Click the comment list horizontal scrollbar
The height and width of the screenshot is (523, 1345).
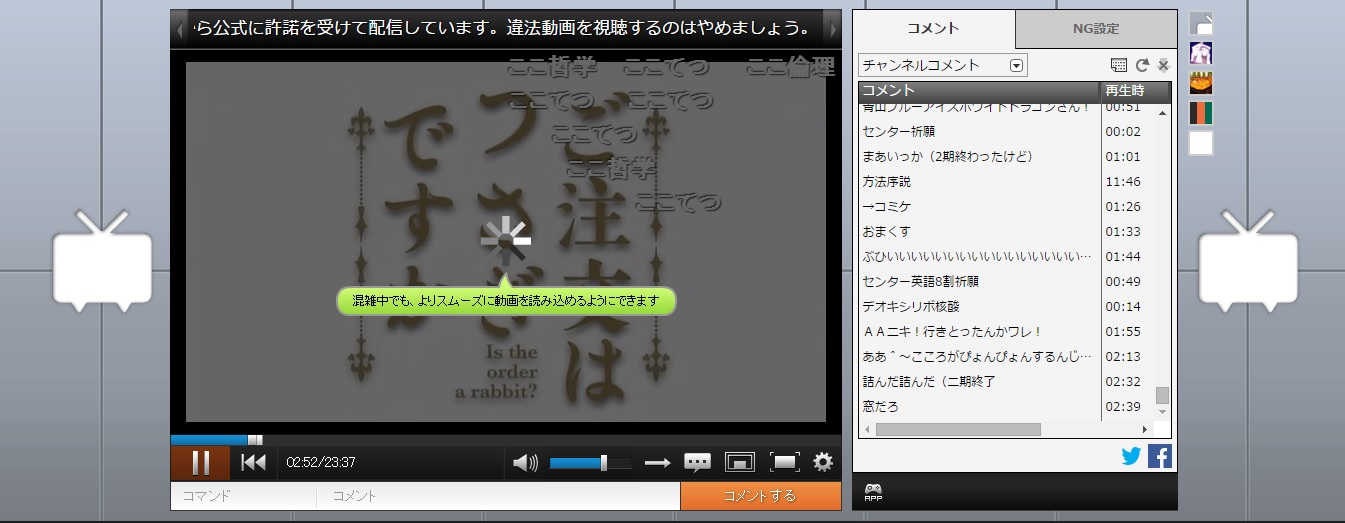[1007, 429]
